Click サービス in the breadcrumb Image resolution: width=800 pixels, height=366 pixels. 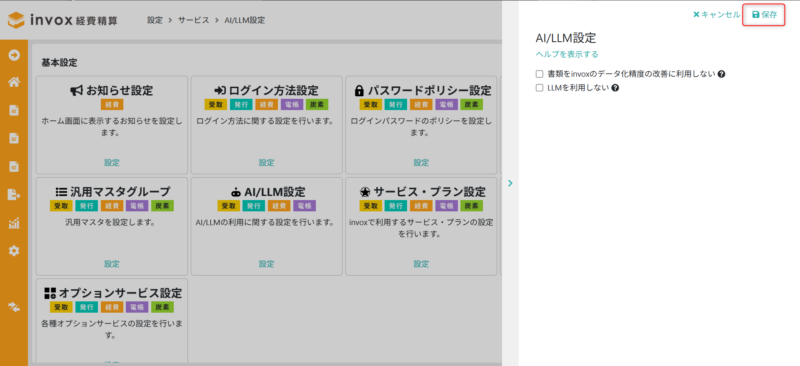point(193,20)
